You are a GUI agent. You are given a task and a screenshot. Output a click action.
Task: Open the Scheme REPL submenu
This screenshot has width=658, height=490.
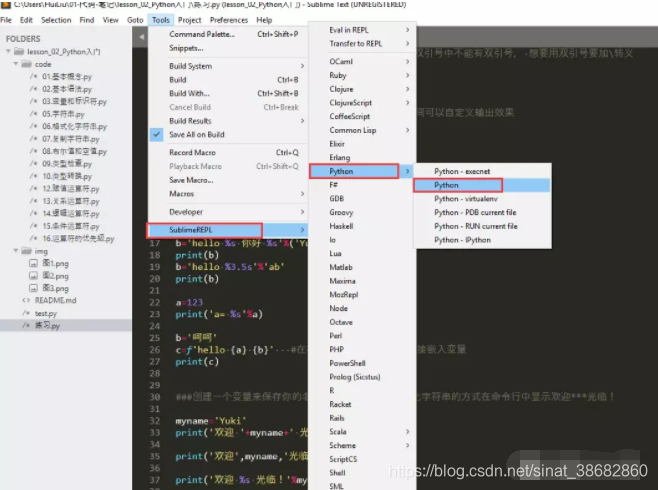click(x=362, y=446)
